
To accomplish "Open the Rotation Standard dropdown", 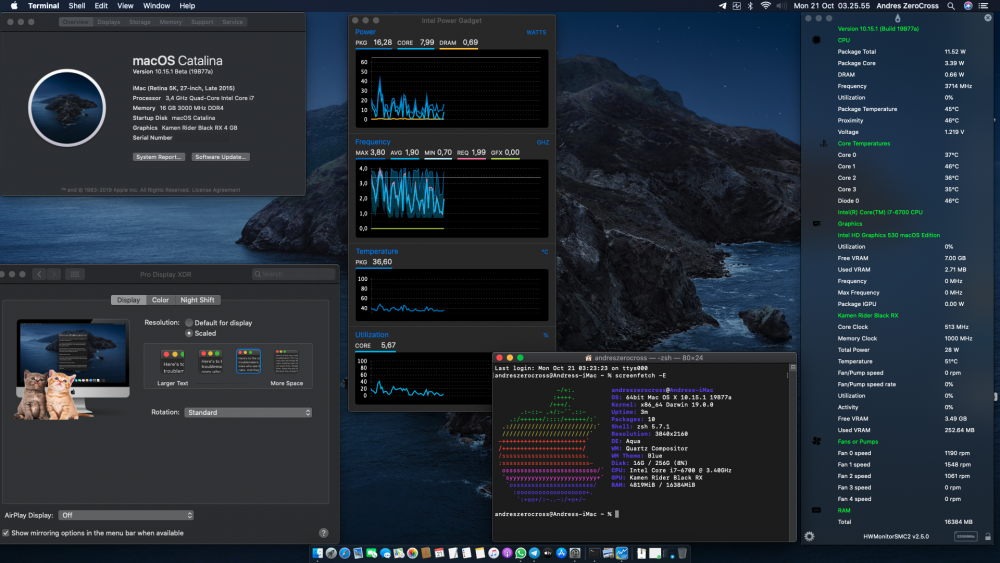I will [248, 413].
